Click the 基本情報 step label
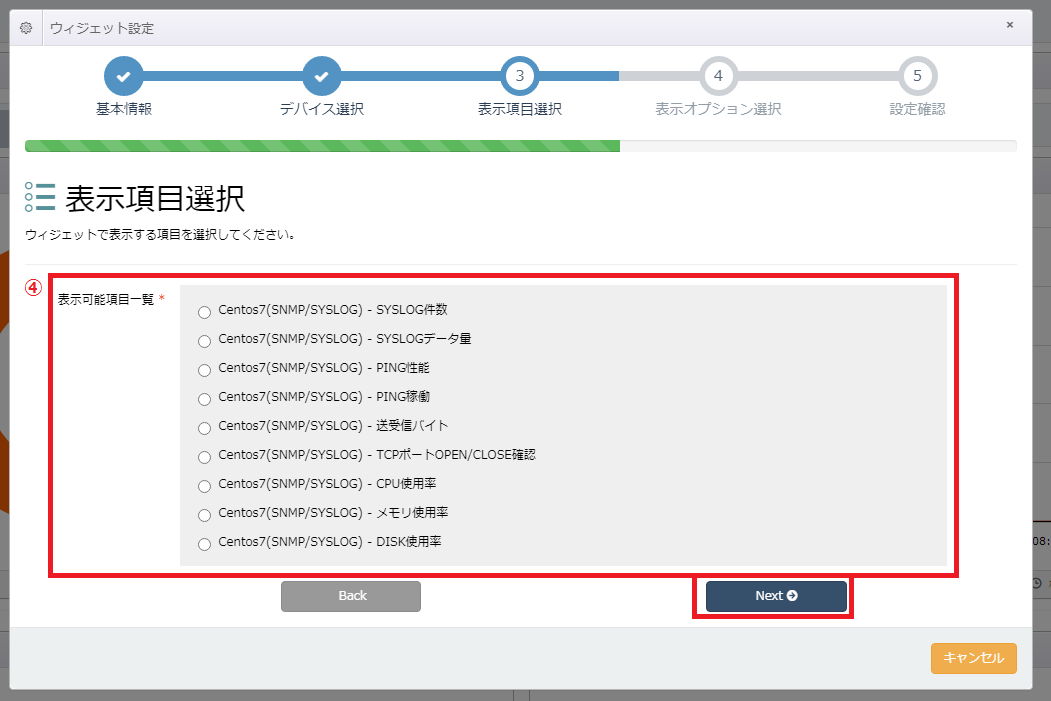Screen dimensions: 1051x701 click(124, 109)
